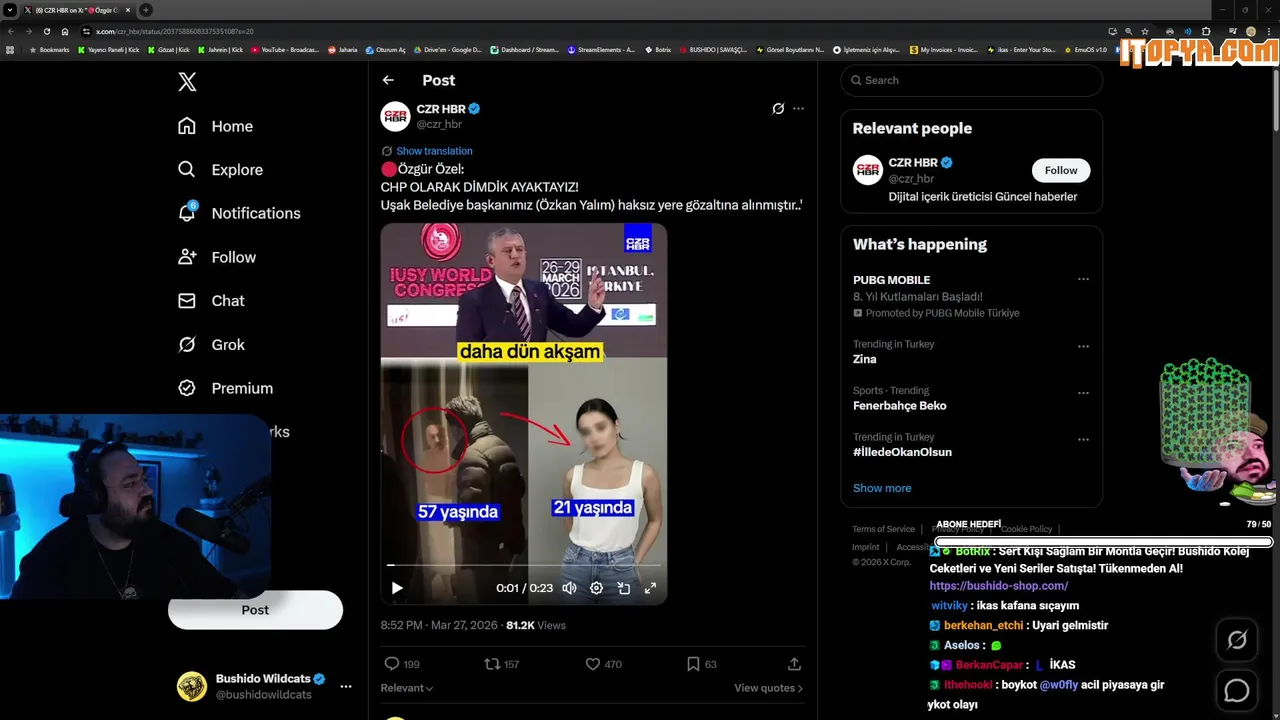
Task: Open CZR HBR name in Relevant people
Action: tap(913, 163)
